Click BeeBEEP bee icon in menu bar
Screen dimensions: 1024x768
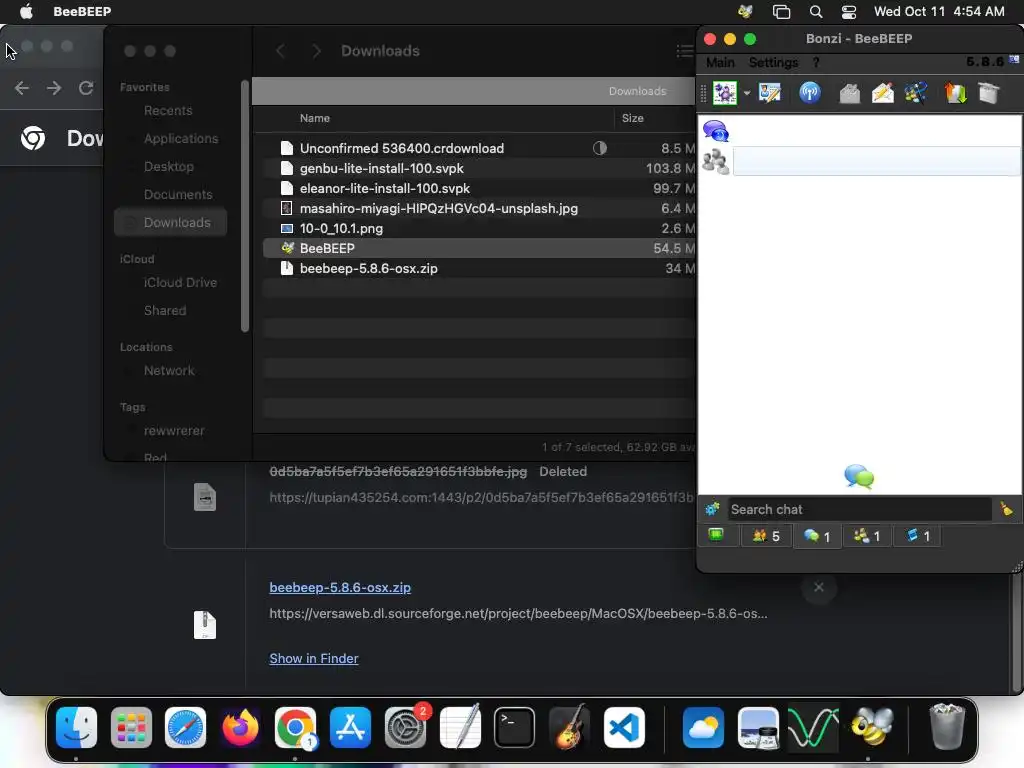point(745,11)
